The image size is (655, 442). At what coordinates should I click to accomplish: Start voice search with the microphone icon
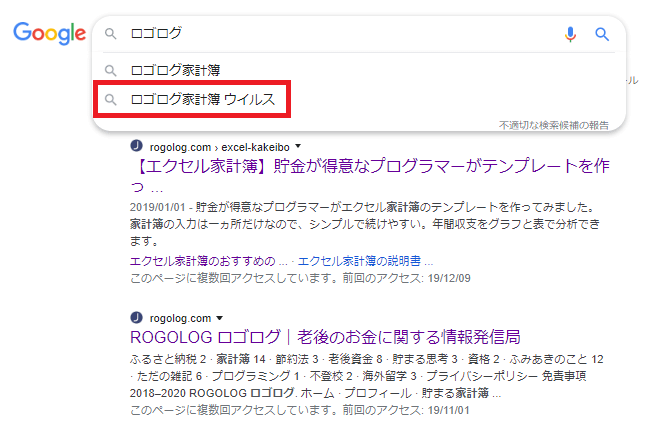click(570, 34)
